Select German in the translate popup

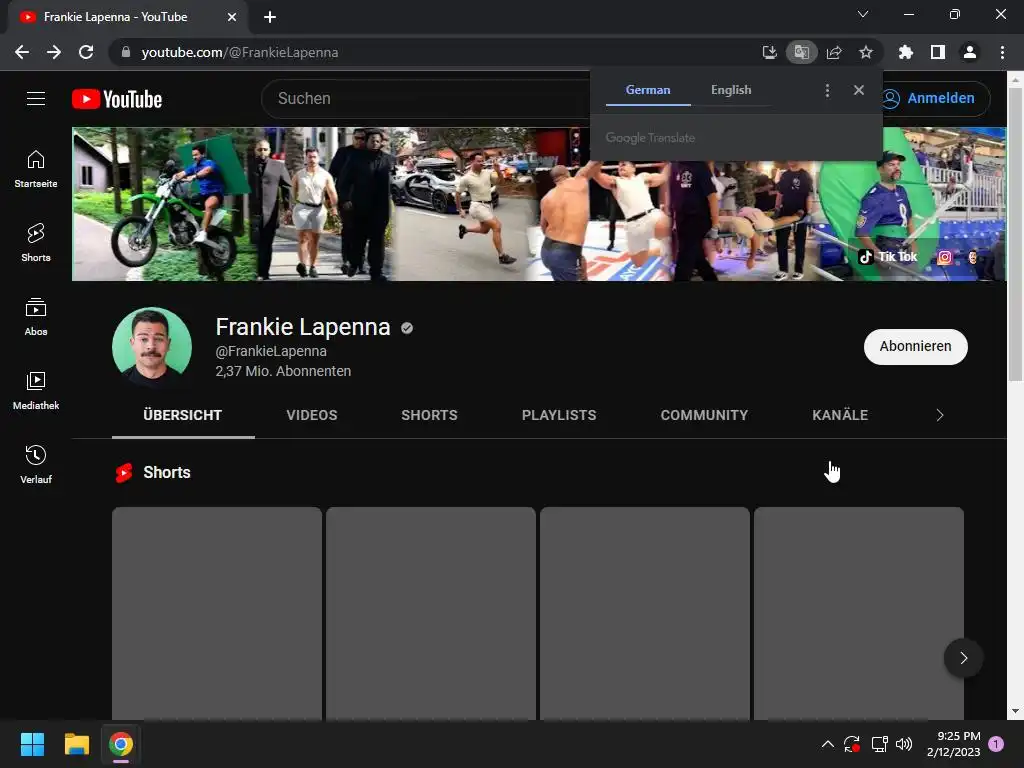pyautogui.click(x=648, y=90)
